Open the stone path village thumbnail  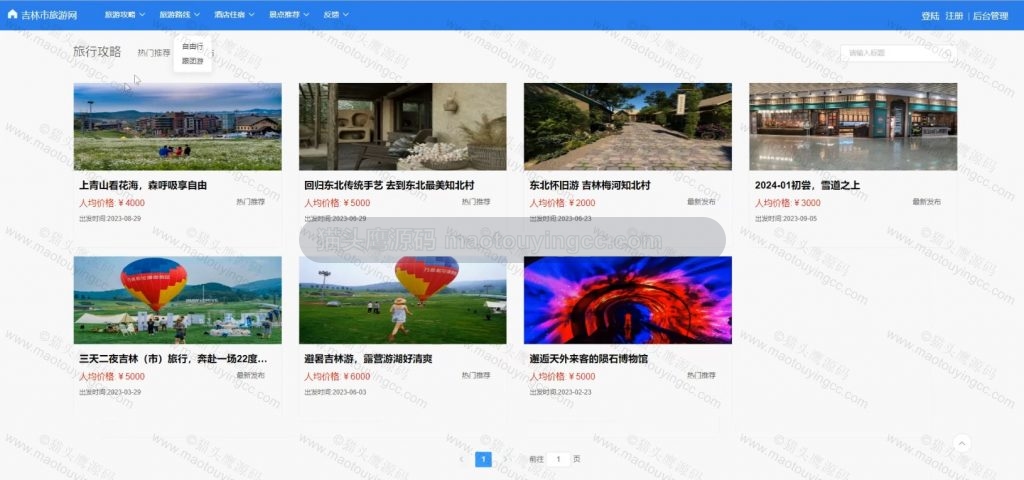[x=628, y=127]
